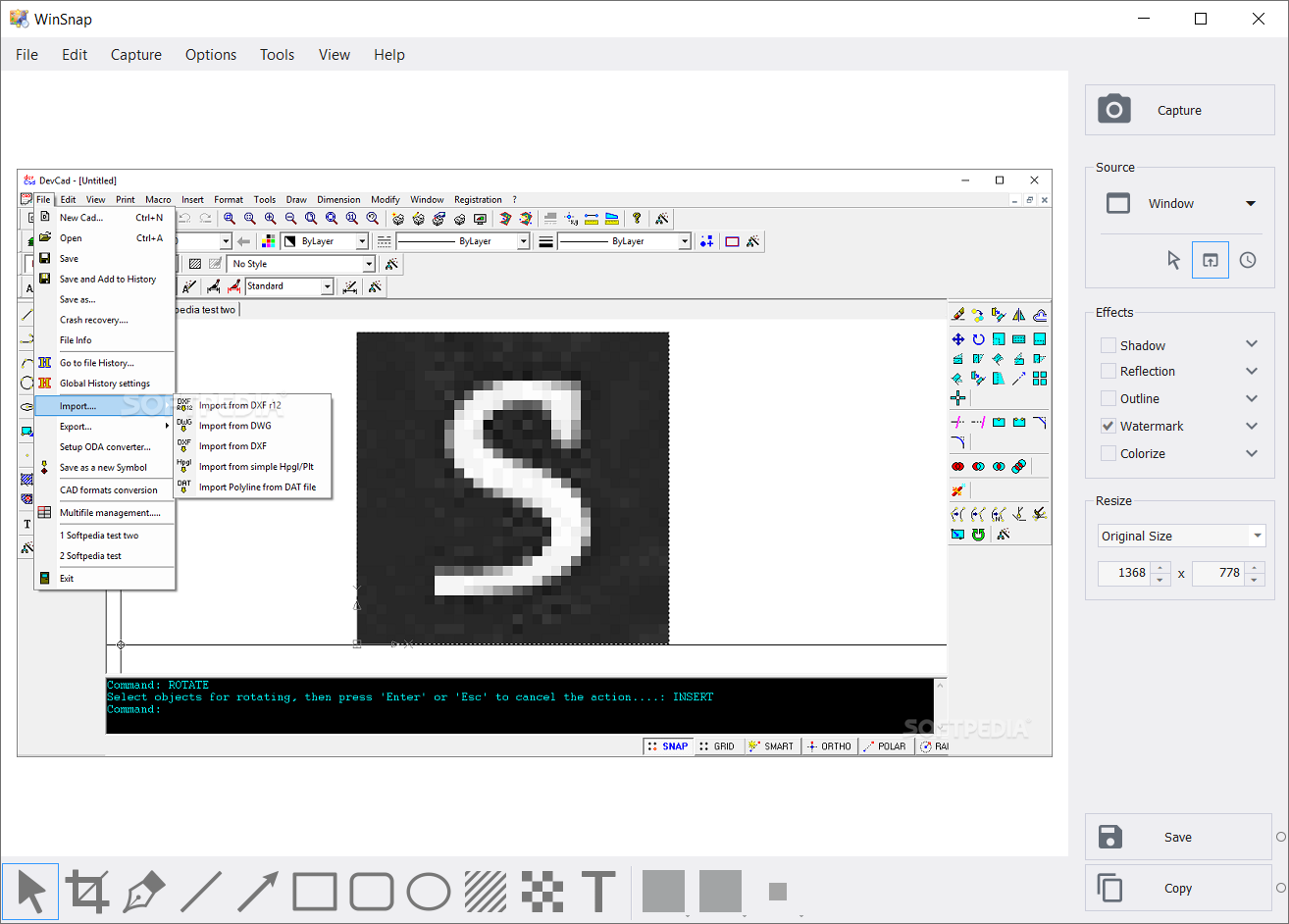Screen dimensions: 1289x924
Task: Choose the Text tool
Action: pyautogui.click(x=598, y=892)
